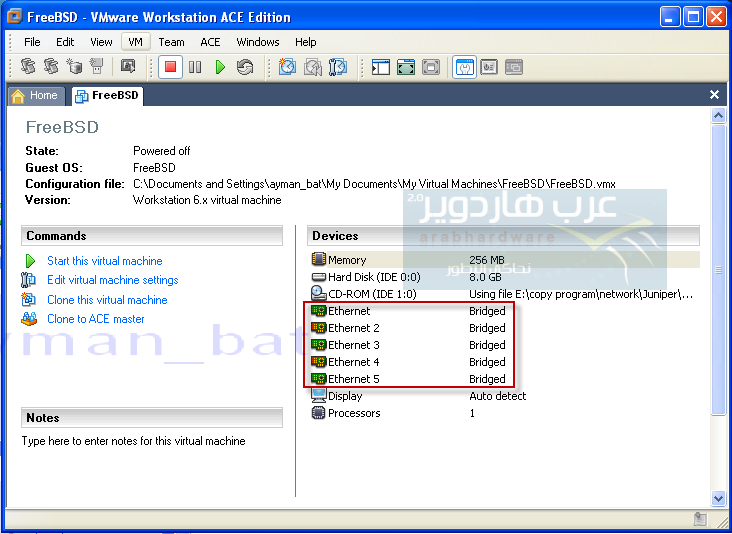Viewport: 732px width, 534px height.
Task: Select the Appliance view toolbar icon
Action: [x=489, y=67]
